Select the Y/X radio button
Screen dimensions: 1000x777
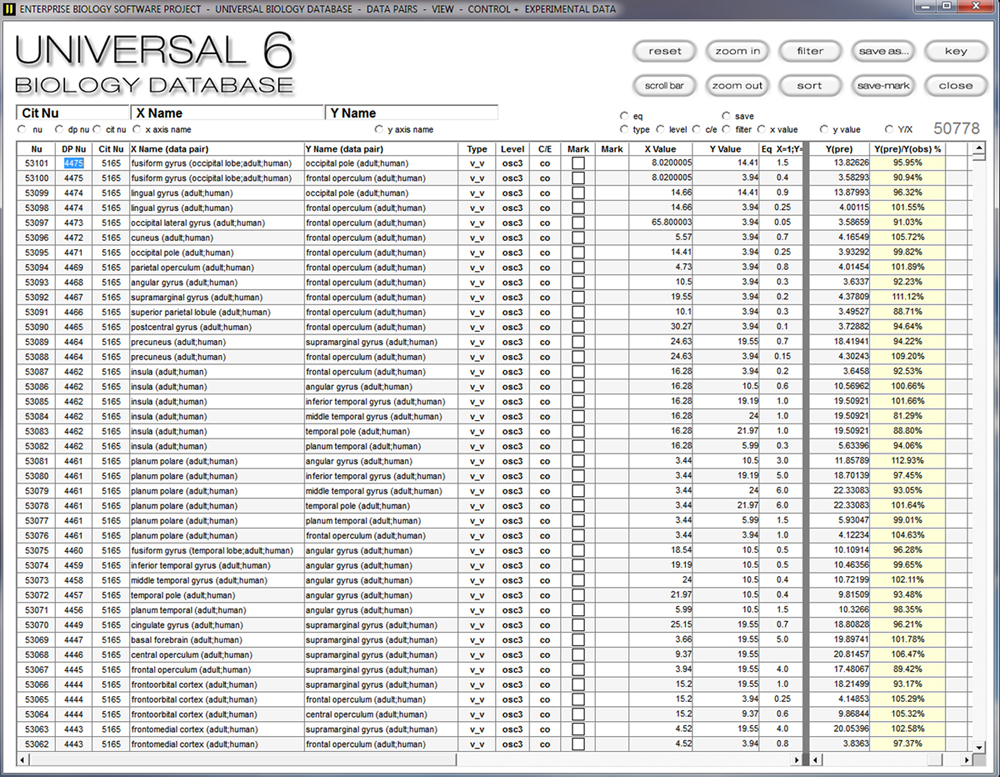[889, 130]
